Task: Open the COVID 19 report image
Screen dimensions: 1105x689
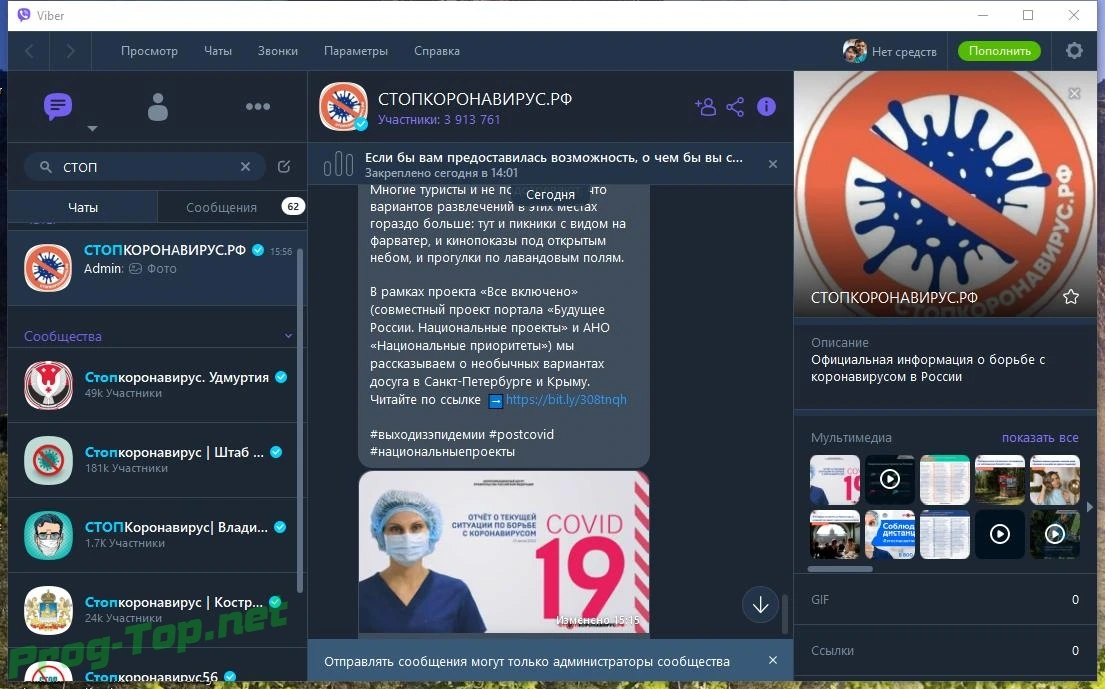Action: click(x=503, y=552)
